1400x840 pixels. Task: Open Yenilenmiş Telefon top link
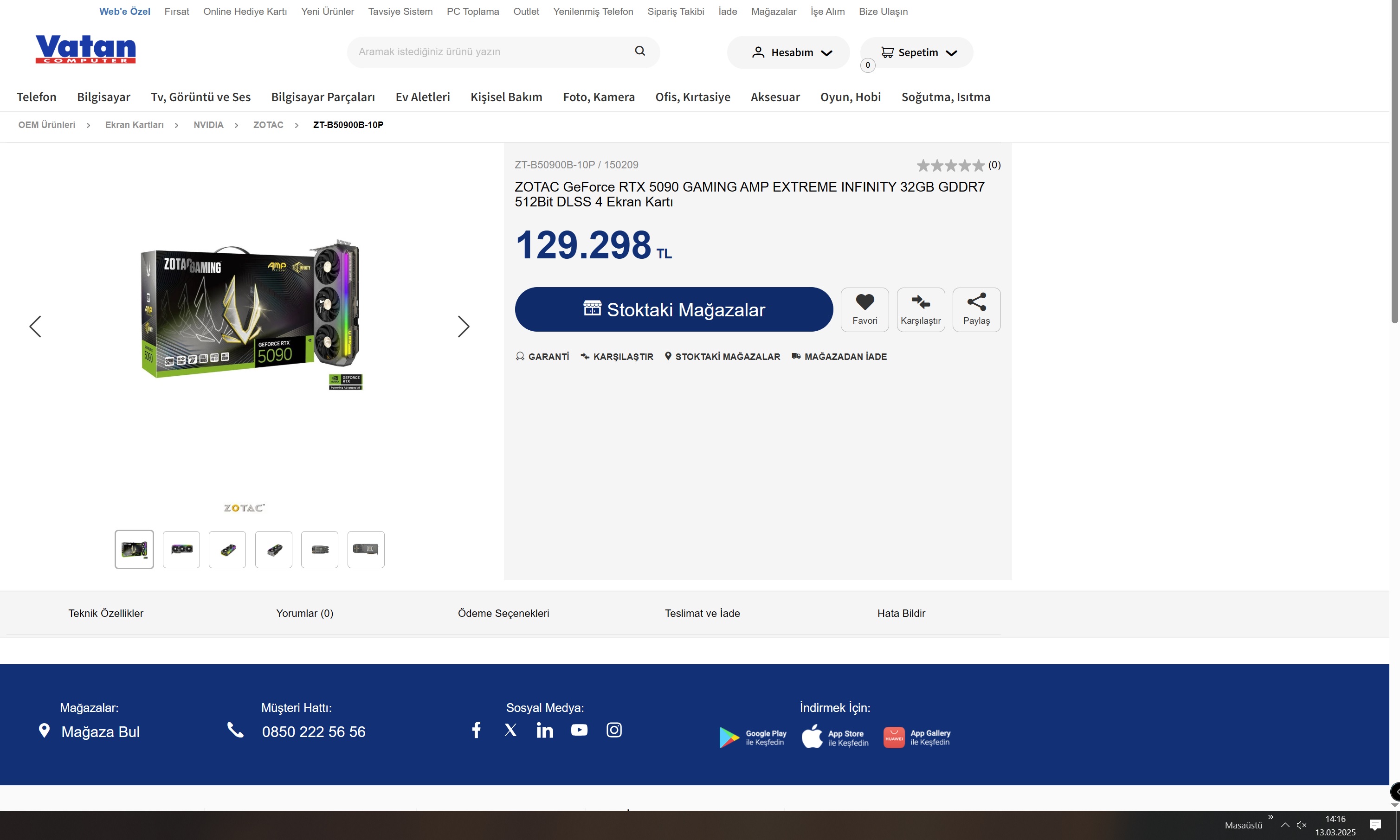593,11
